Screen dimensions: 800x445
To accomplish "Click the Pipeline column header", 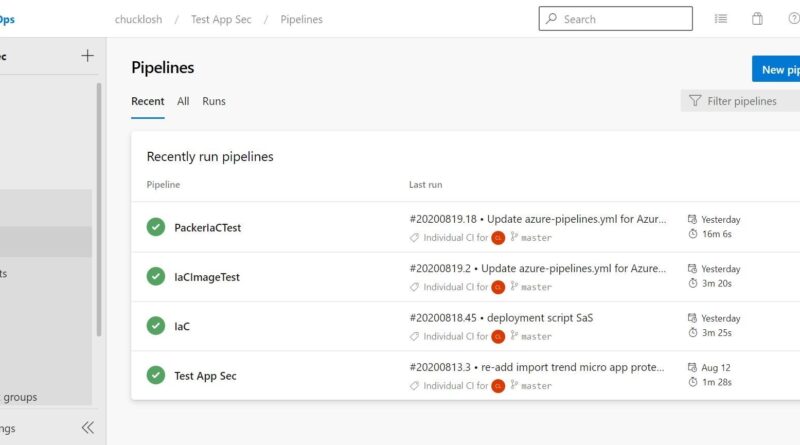I will tap(163, 185).
